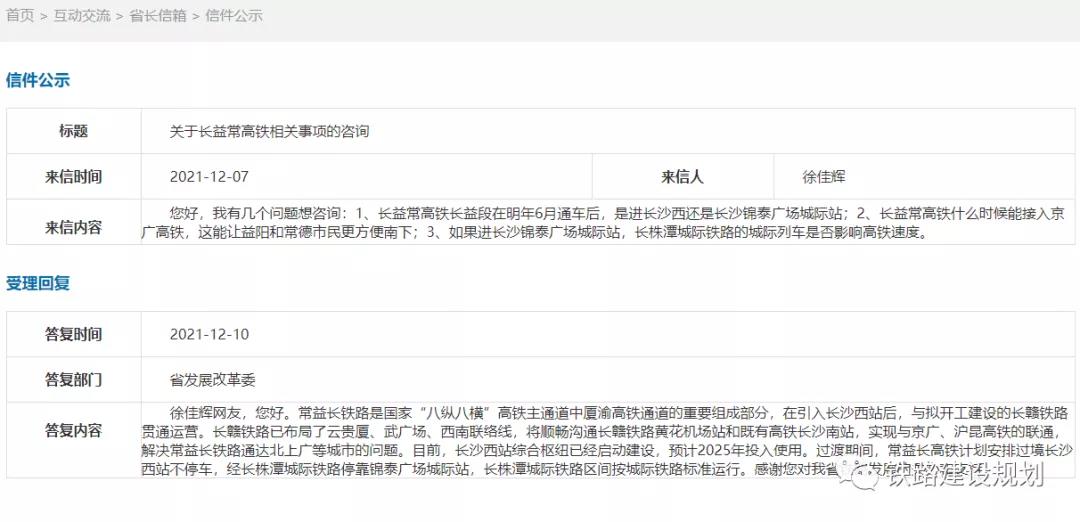Image resolution: width=1080 pixels, height=522 pixels.
Task: Click the 答复部门 label cell
Action: tap(74, 379)
